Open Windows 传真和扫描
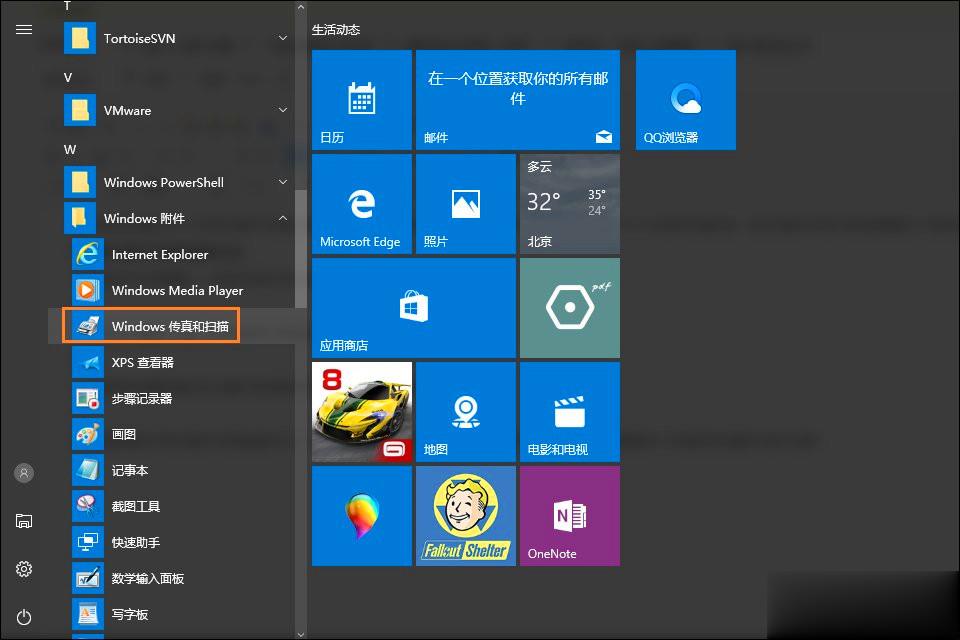960x640 pixels. coord(178,326)
